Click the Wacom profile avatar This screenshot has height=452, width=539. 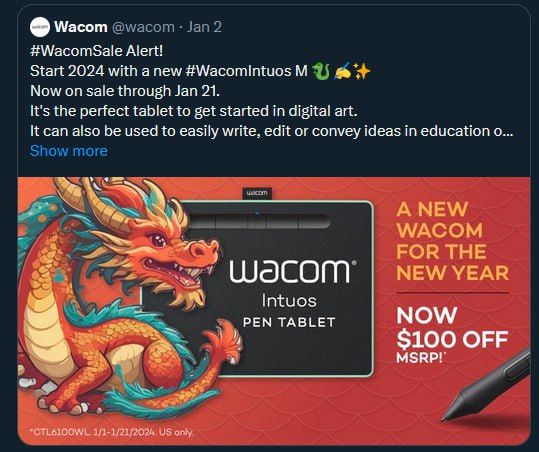tap(40, 27)
